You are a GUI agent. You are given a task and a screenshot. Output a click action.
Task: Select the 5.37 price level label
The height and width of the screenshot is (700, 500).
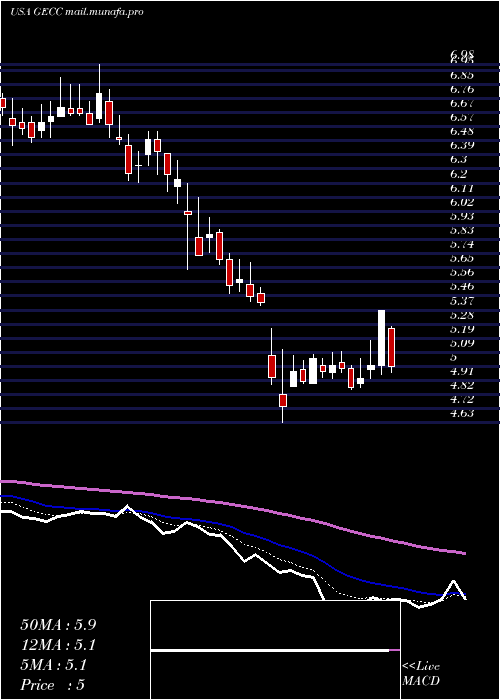462,301
